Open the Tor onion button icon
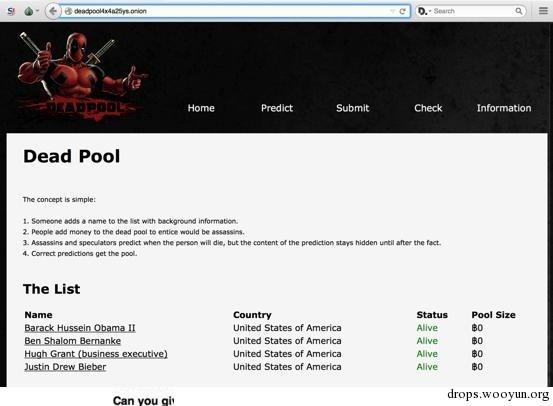Image resolution: width=553 pixels, height=406 pixels. click(29, 11)
